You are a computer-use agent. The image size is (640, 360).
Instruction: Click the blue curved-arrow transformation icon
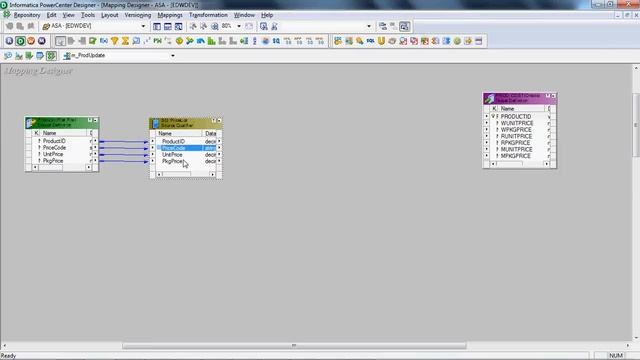click(x=200, y=41)
